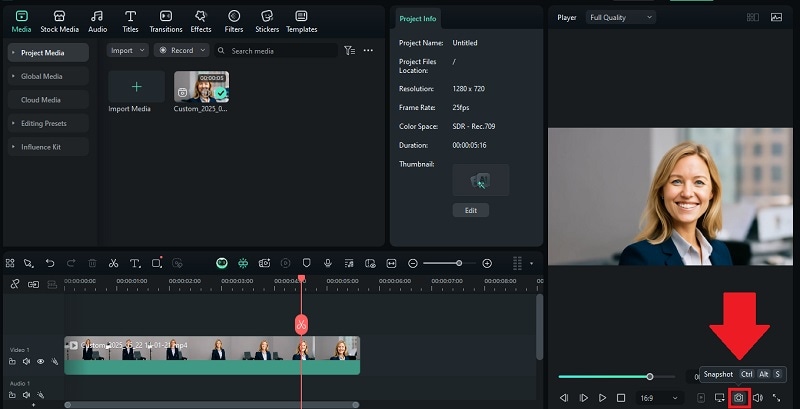Click the project thumbnail placeholder image

pos(481,180)
